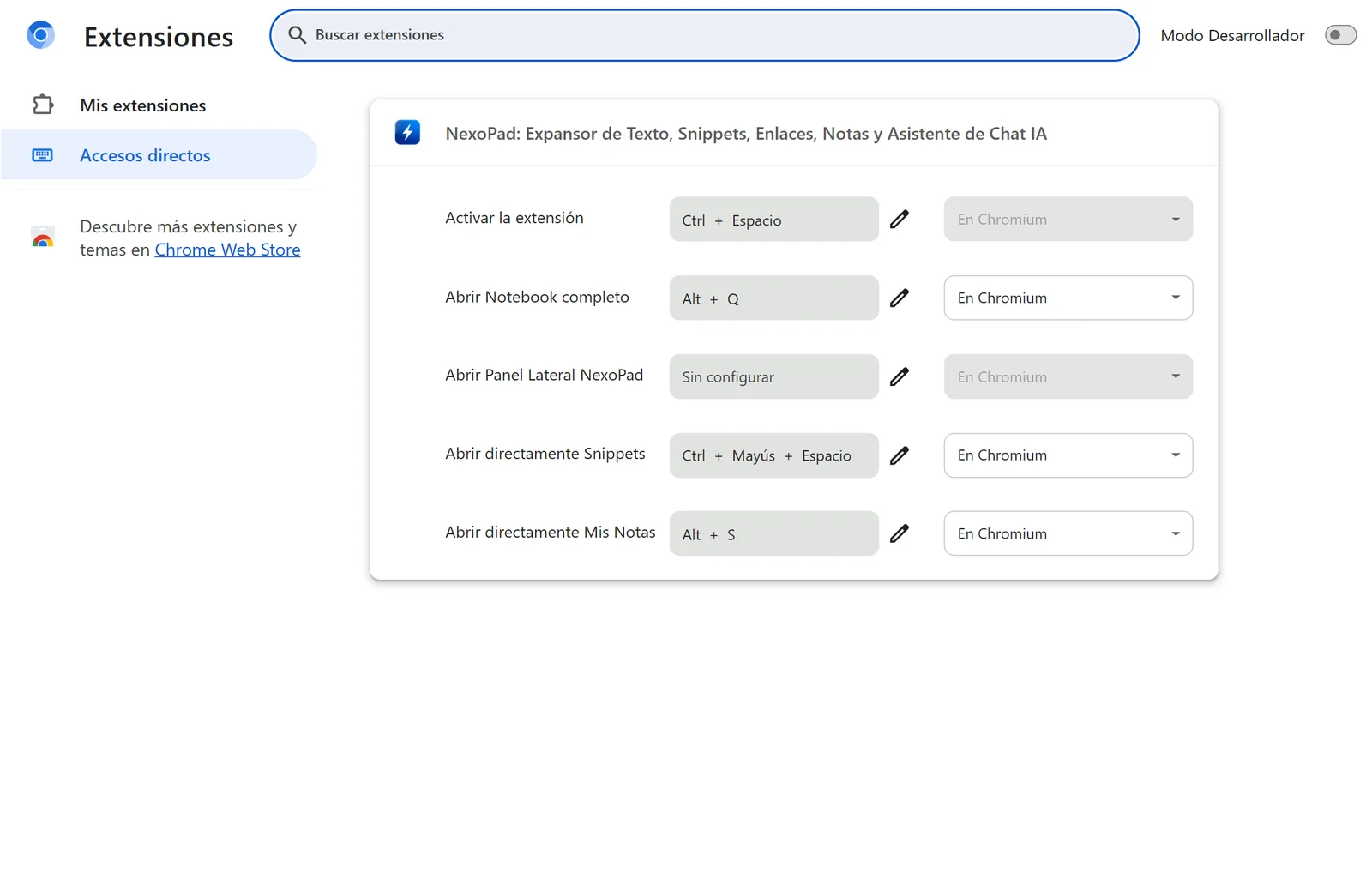This screenshot has width=1372, height=873.
Task: Open the Chrome Web Store link
Action: tap(227, 250)
